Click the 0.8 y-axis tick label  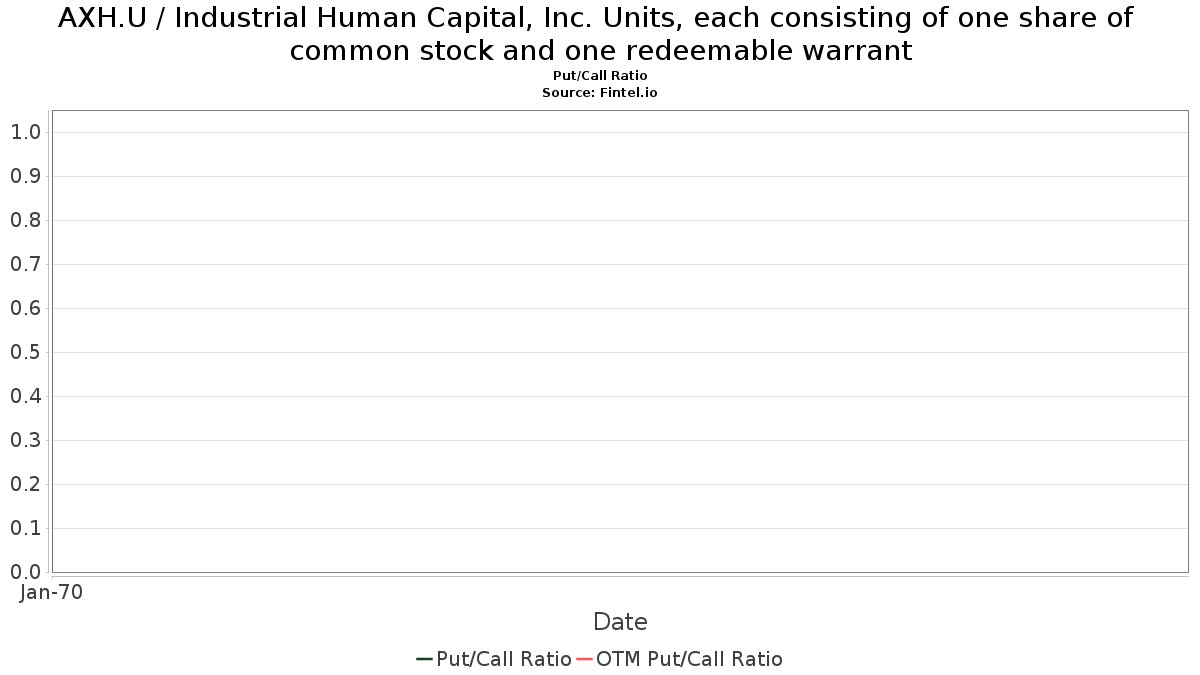25,220
